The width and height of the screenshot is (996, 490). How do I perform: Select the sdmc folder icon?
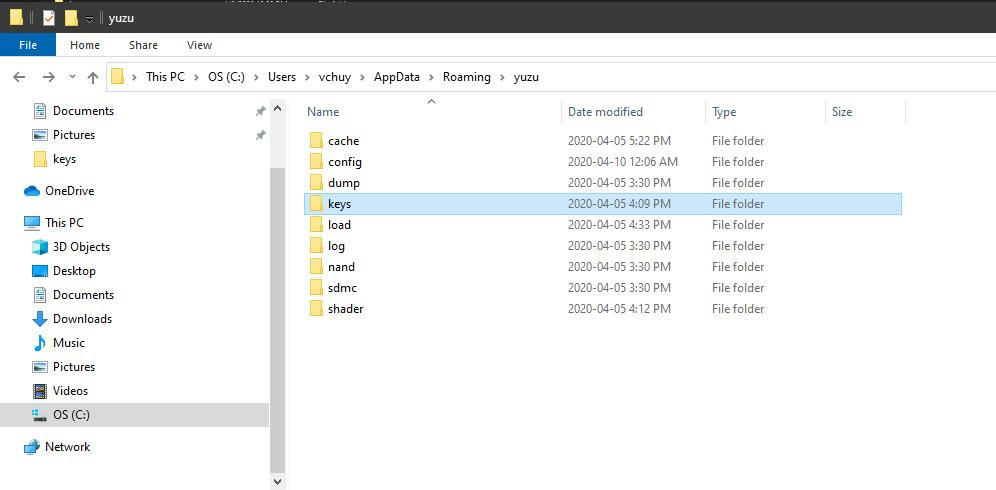point(316,287)
